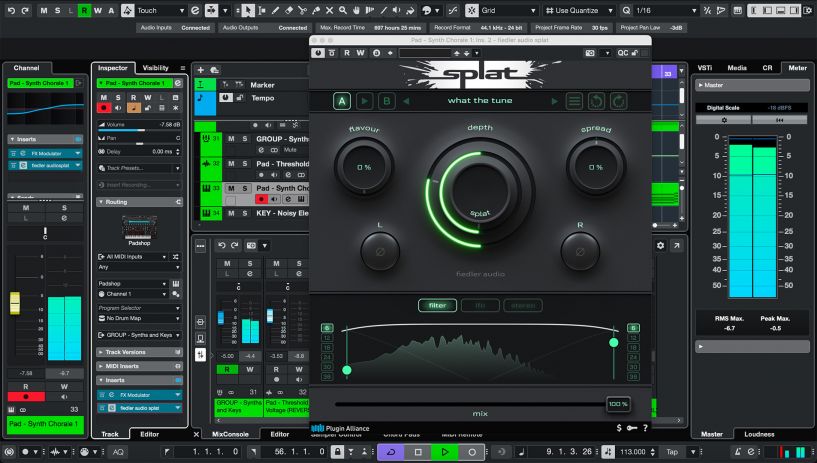Start playback with the transport Play button
The height and width of the screenshot is (463, 817).
[444, 452]
